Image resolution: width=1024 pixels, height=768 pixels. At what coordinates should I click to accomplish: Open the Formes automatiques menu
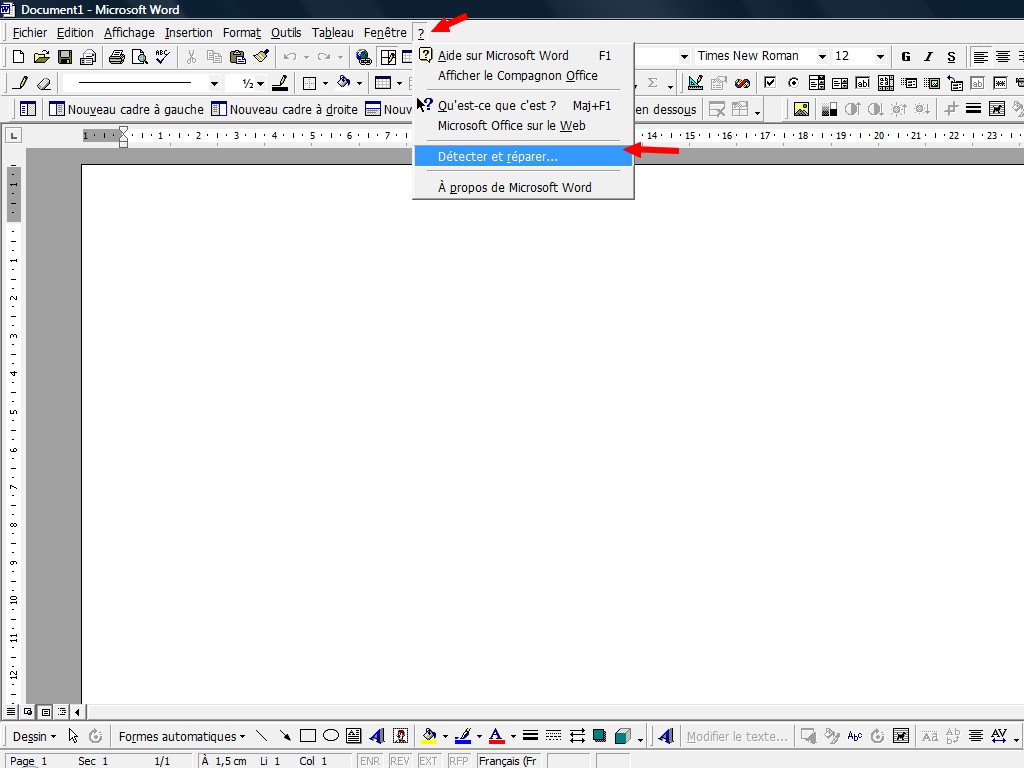point(182,737)
